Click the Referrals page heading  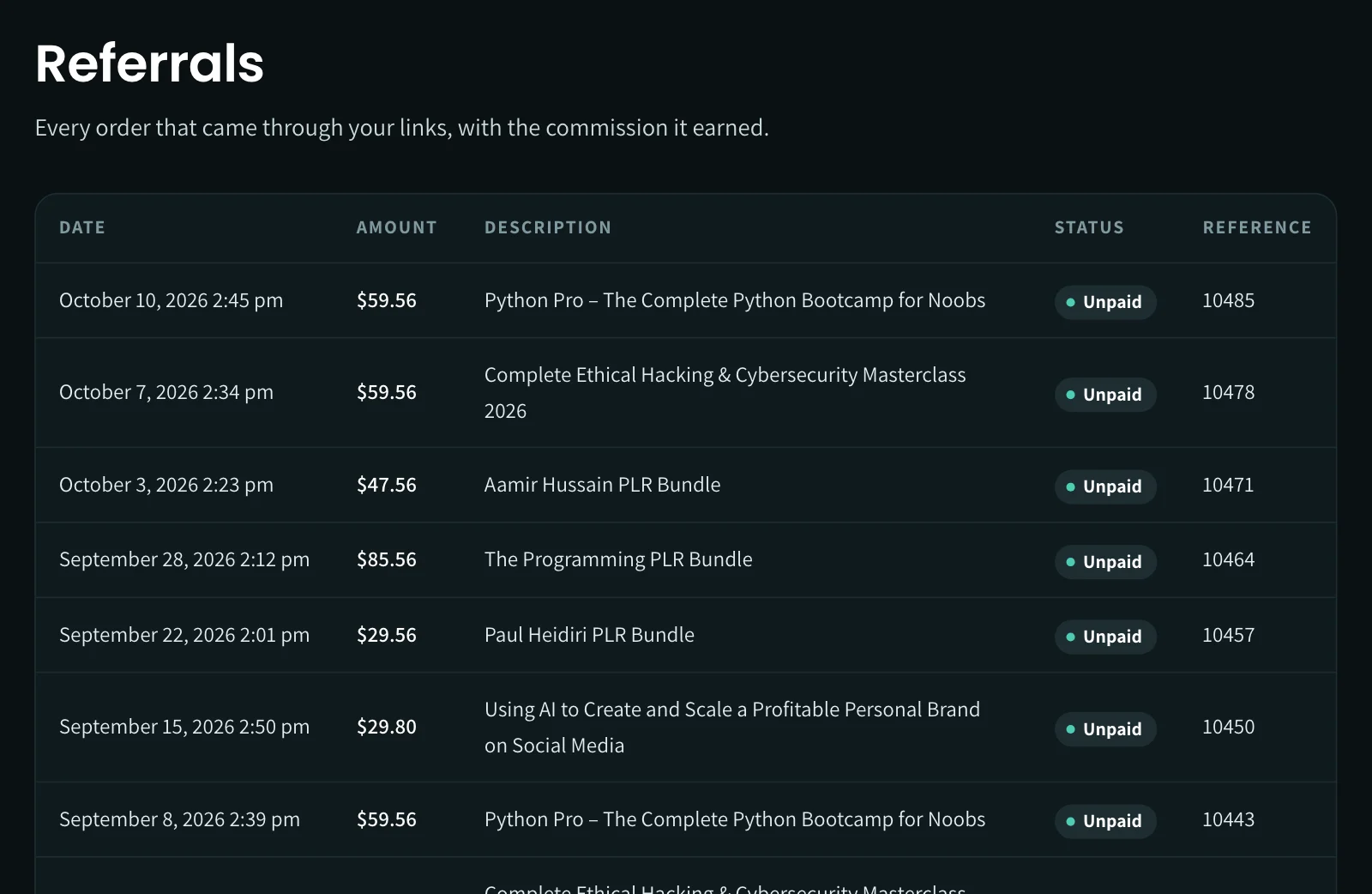[x=150, y=63]
